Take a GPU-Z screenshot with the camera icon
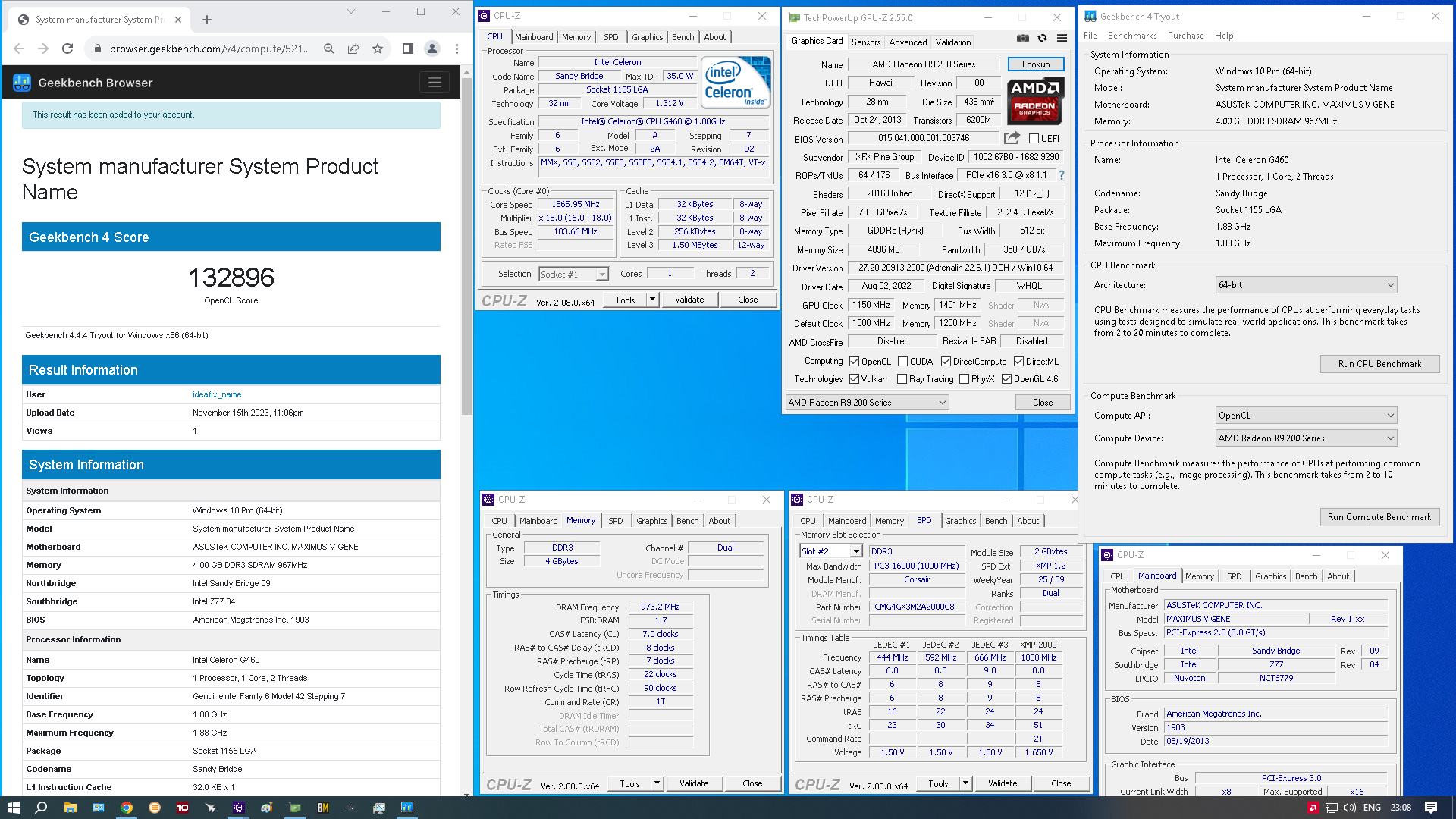The image size is (1456, 819). point(1023,39)
